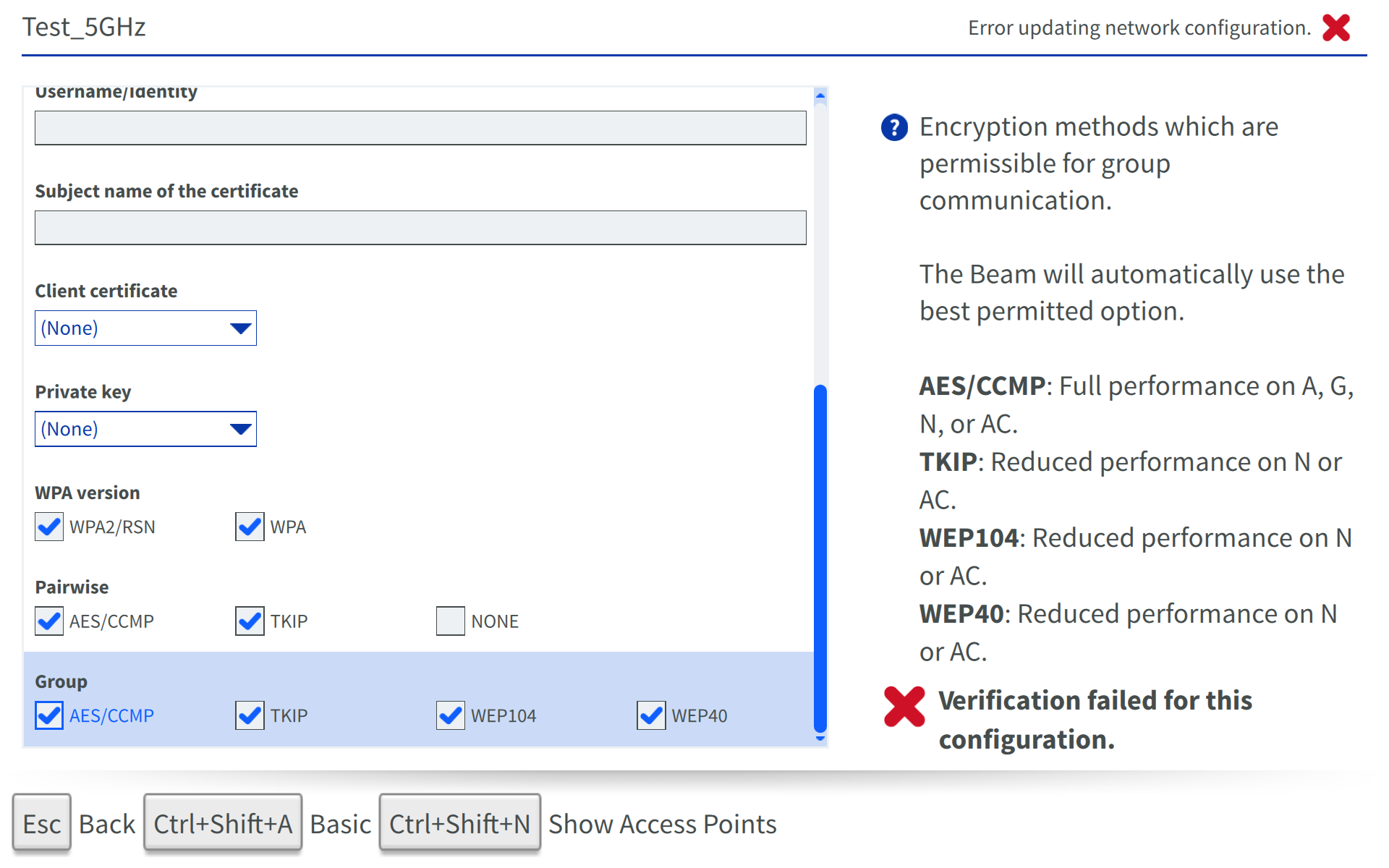The width and height of the screenshot is (1389, 868).
Task: Switch to Basic view via Ctrl+Shift+A
Action: click(223, 823)
